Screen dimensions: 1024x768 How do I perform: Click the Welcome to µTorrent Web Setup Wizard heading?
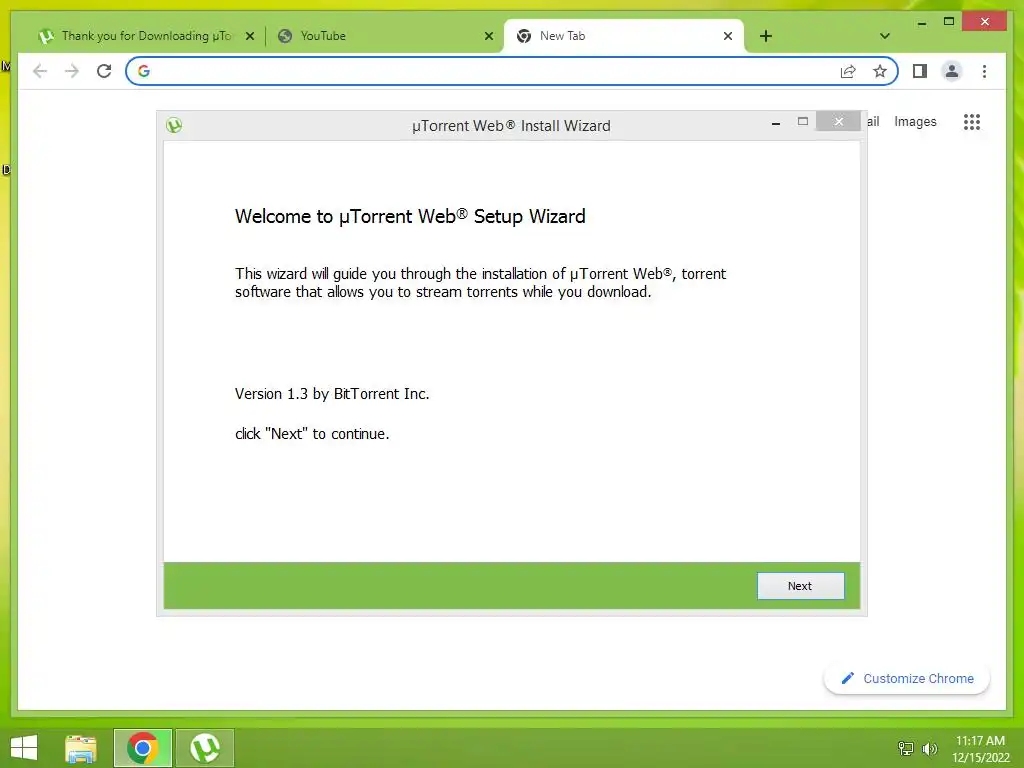coord(410,216)
